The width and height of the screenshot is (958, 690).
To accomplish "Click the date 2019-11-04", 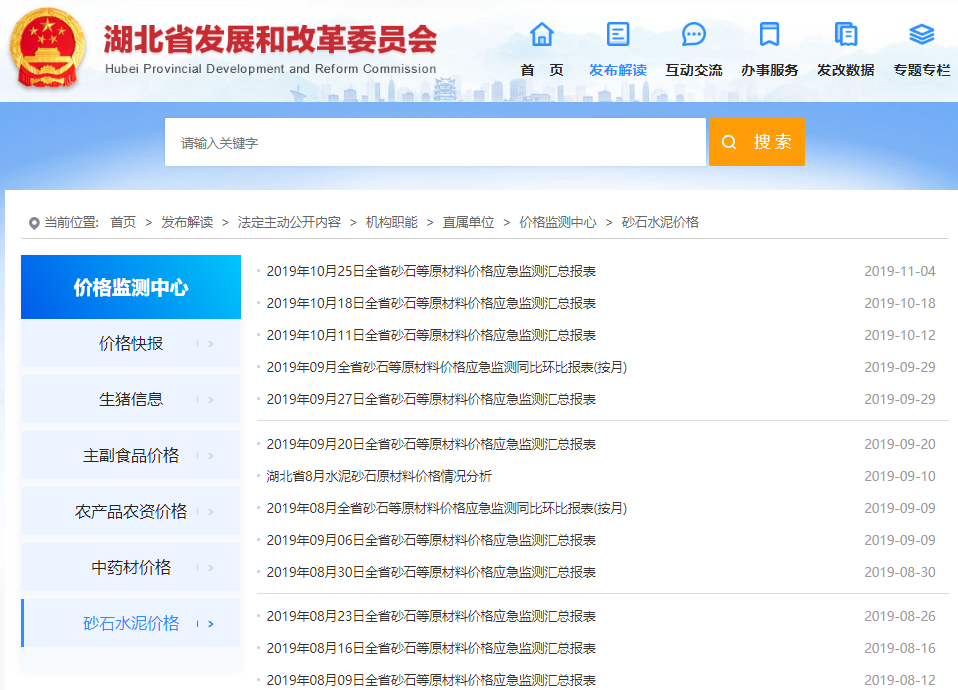I will coord(900,271).
